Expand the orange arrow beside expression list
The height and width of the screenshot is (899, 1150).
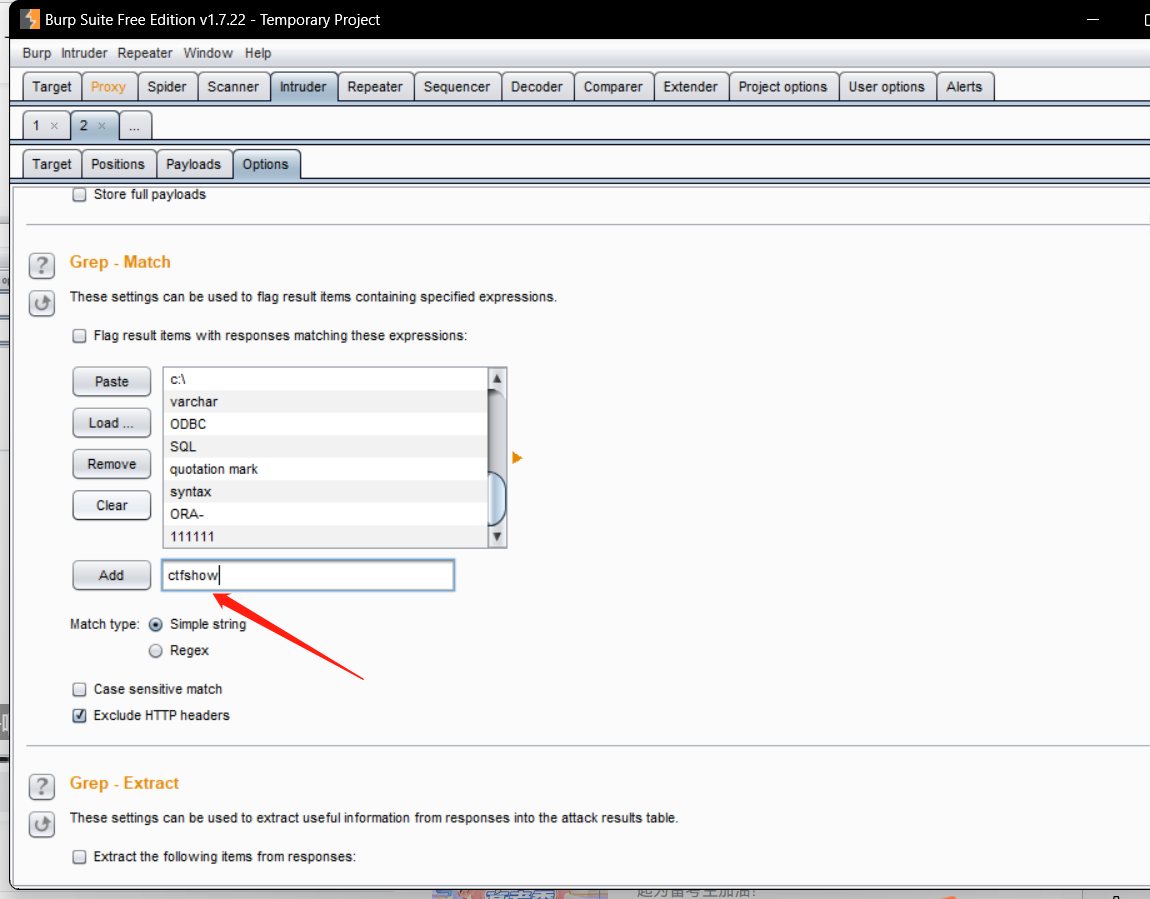click(x=517, y=458)
